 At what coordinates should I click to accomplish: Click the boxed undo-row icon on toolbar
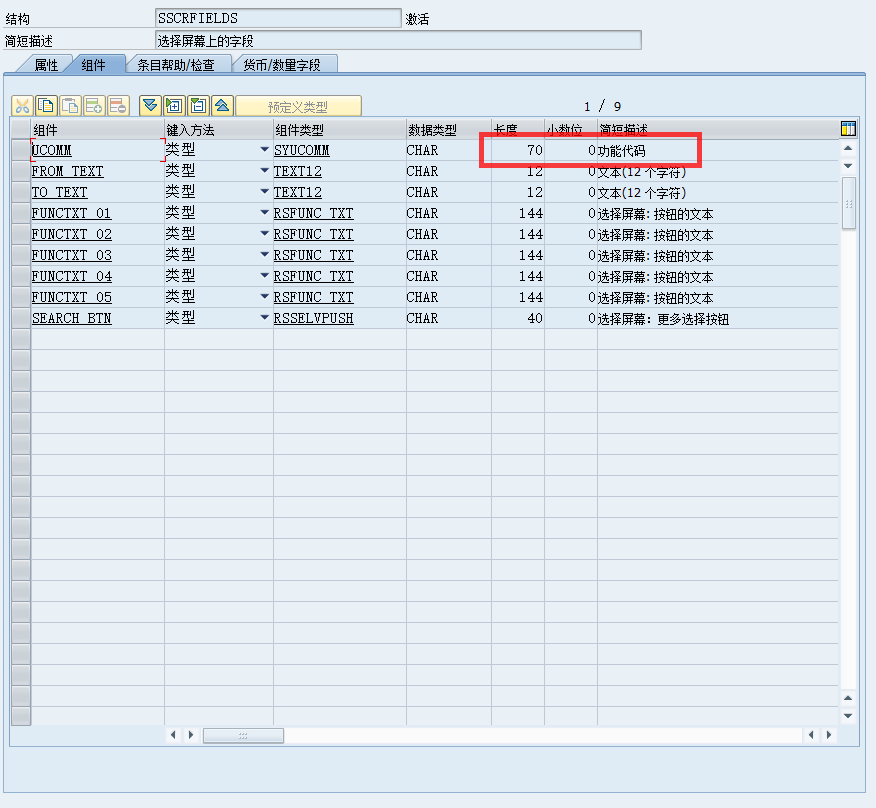click(197, 105)
